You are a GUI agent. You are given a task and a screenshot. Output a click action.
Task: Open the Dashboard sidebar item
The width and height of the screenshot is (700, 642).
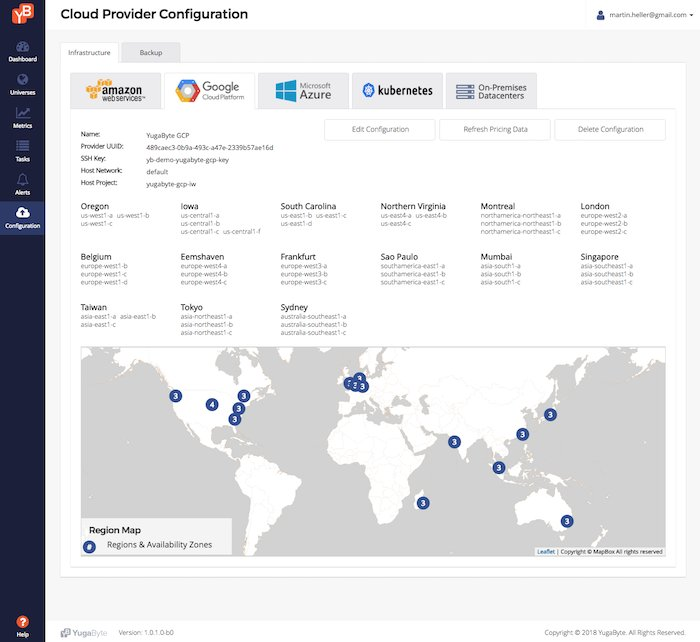point(22,51)
